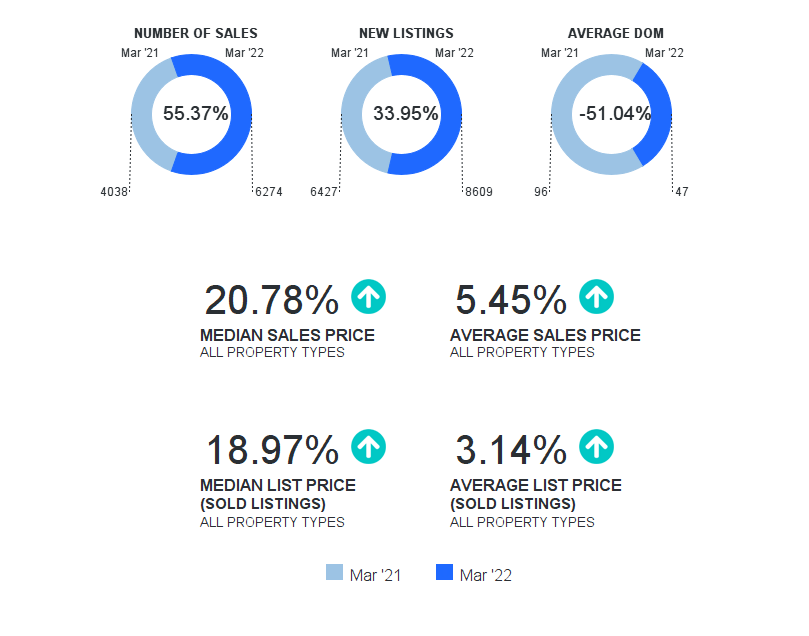Click the AVERAGE DOM chart title
Viewport: 809px width, 636px height.
point(615,34)
